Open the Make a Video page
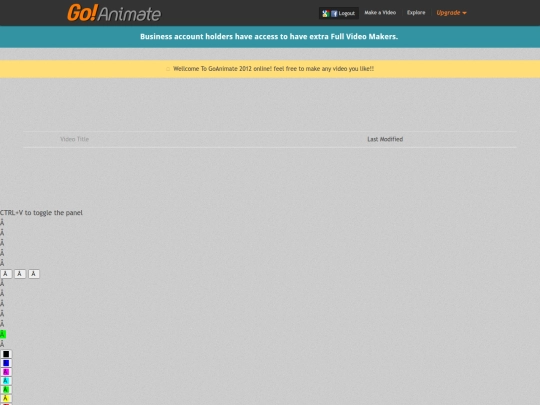The image size is (540, 405). tap(380, 13)
